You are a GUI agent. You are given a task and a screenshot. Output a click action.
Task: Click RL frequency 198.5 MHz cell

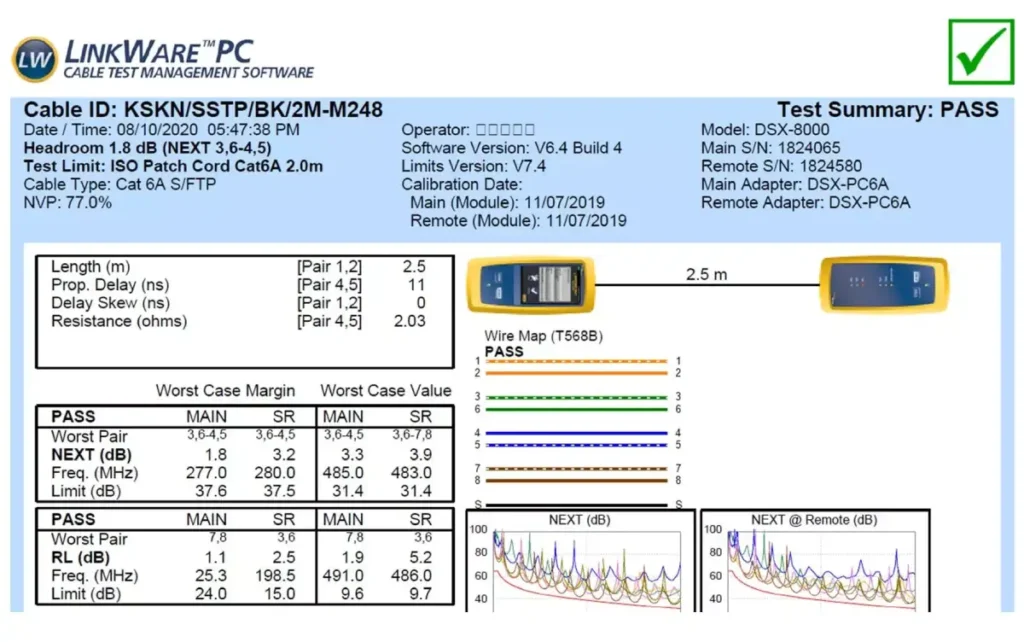click(x=275, y=576)
